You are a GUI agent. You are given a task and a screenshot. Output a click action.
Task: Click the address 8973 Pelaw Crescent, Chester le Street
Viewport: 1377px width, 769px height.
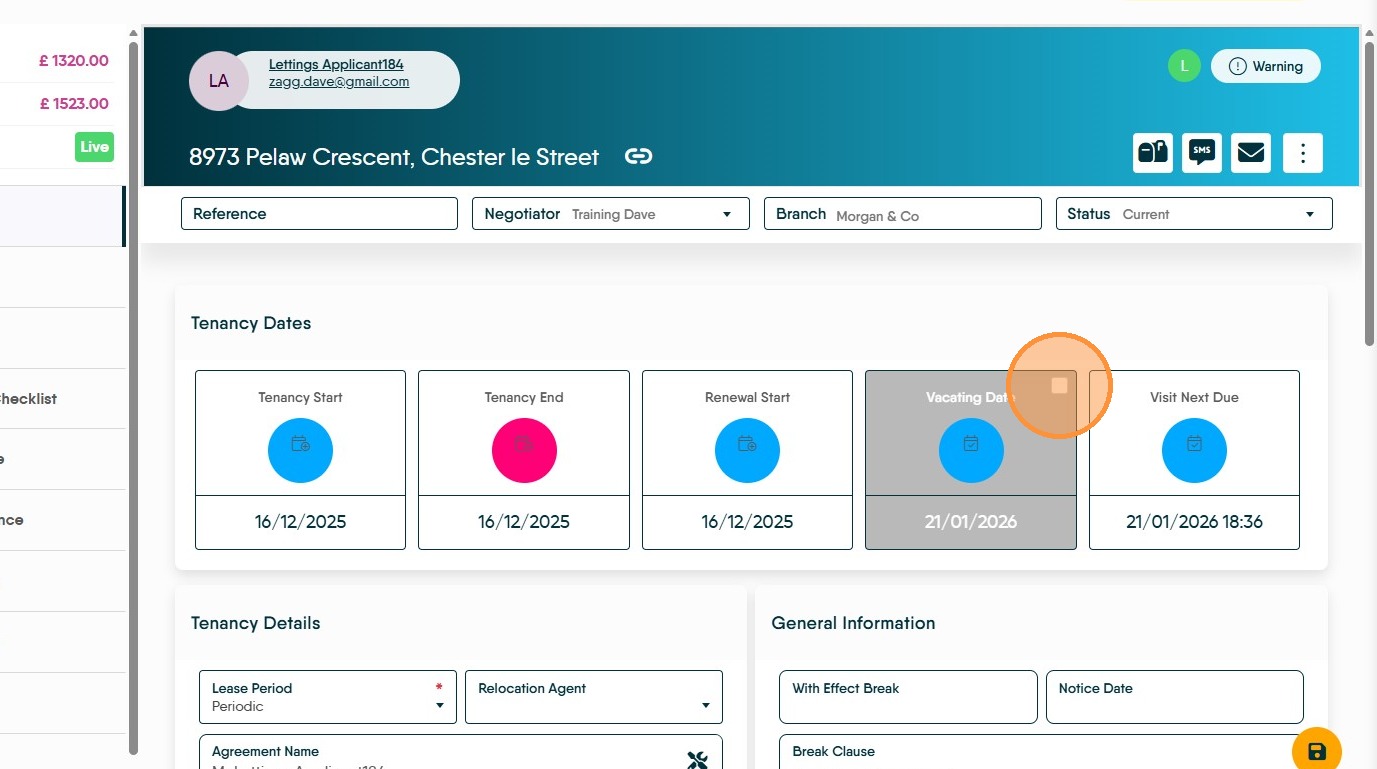[x=394, y=157]
